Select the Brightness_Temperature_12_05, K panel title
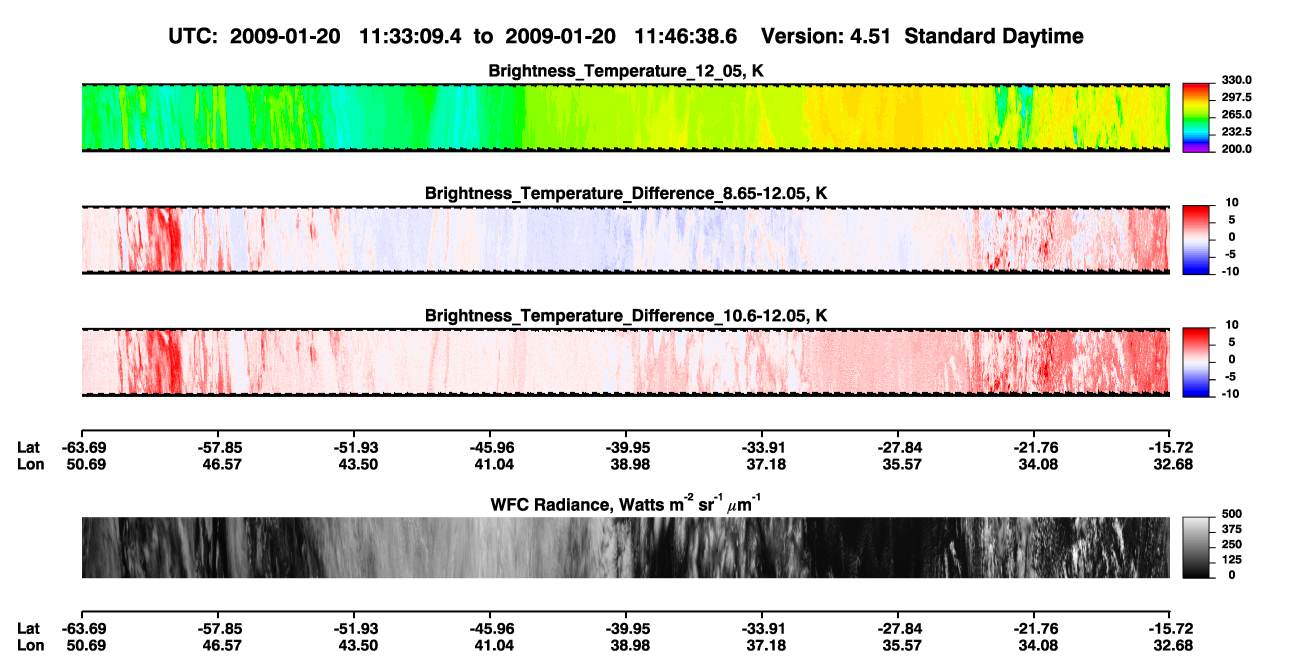 coord(625,71)
